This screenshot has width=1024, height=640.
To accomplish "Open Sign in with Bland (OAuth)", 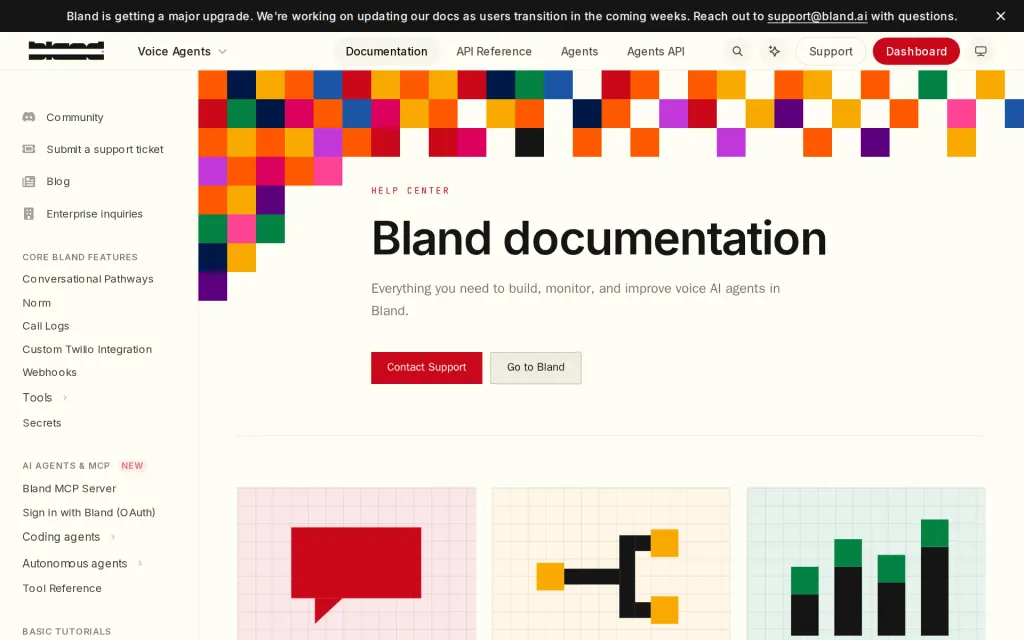I will 89,513.
